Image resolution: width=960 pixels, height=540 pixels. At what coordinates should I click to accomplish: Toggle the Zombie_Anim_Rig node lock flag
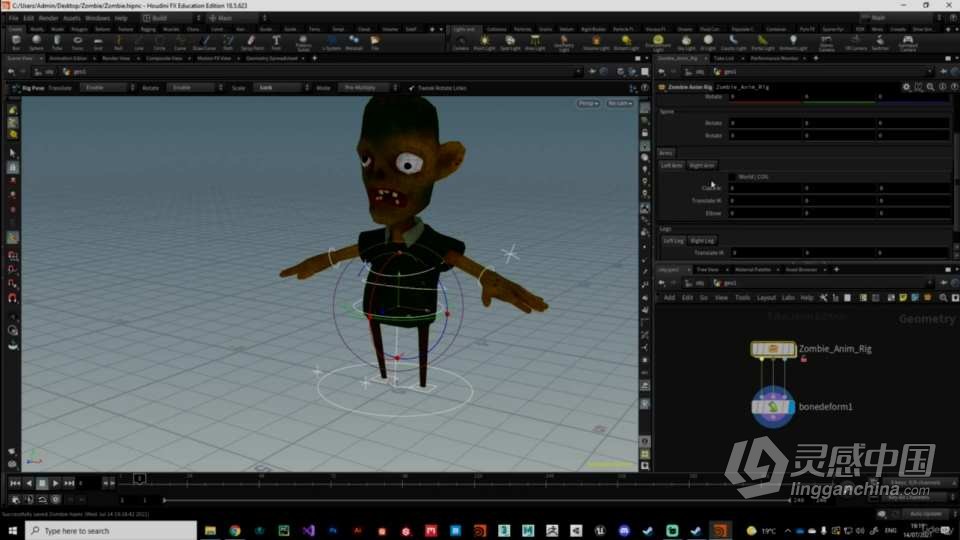point(804,359)
